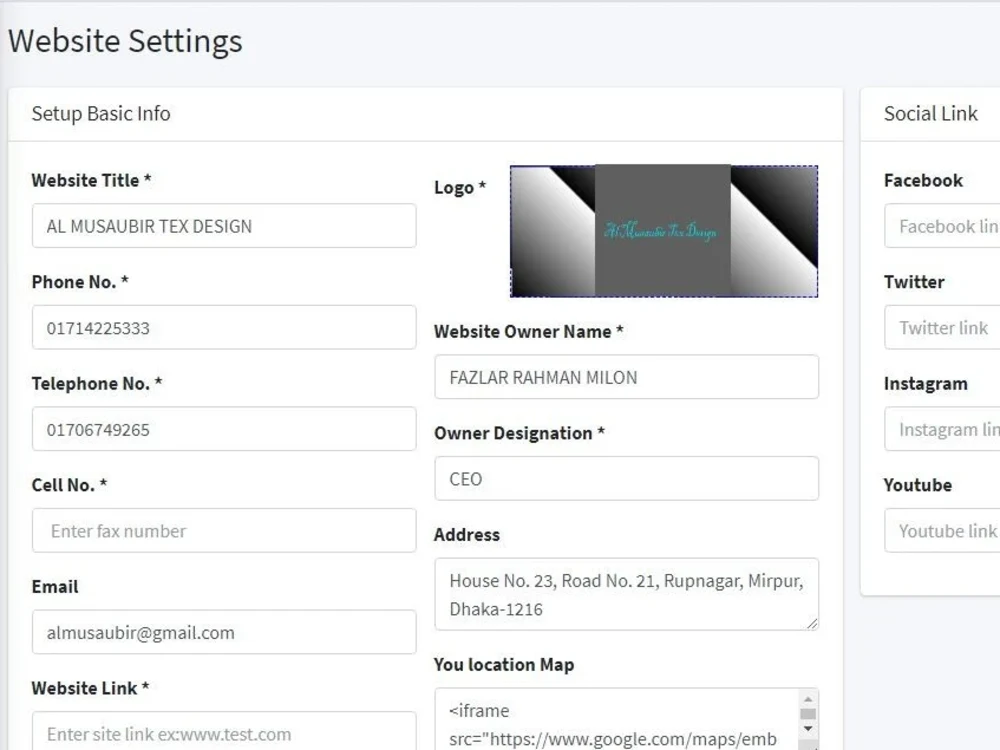Image resolution: width=1000 pixels, height=750 pixels.
Task: Click the Phone No. label
Action: (80, 282)
